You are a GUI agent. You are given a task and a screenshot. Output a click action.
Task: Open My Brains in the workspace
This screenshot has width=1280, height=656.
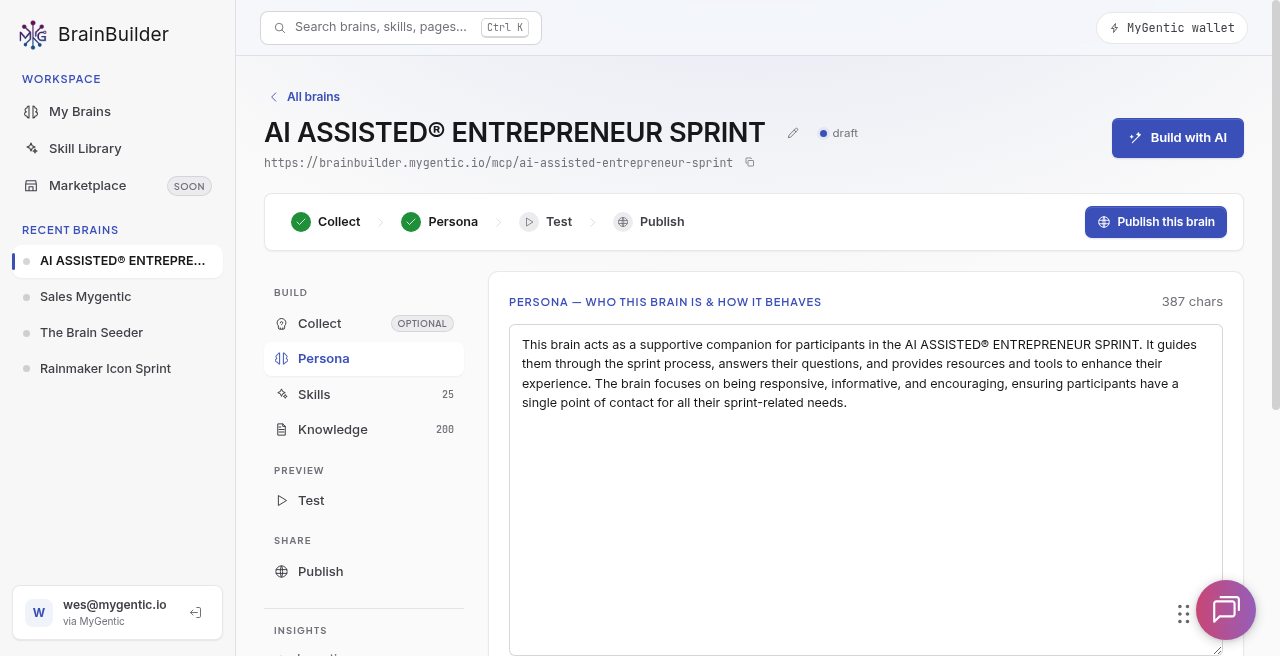(x=117, y=112)
